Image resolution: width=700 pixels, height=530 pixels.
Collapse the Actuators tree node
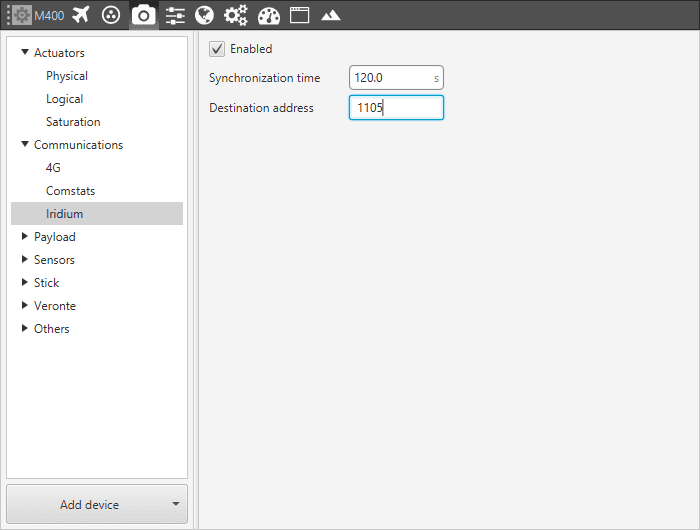coord(25,52)
